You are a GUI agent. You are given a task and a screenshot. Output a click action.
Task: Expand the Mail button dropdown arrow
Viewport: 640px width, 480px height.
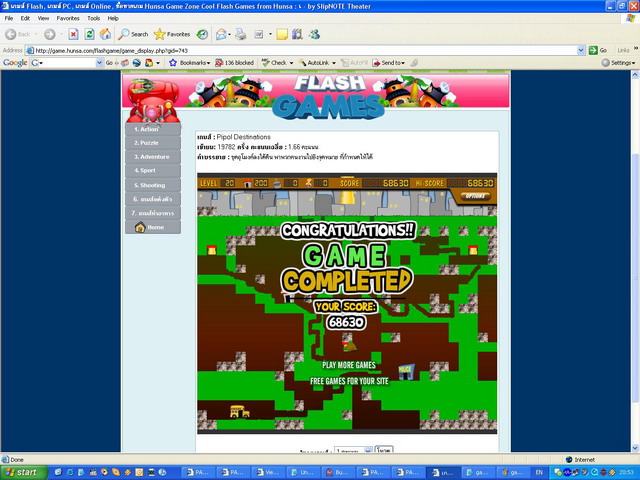(229, 34)
